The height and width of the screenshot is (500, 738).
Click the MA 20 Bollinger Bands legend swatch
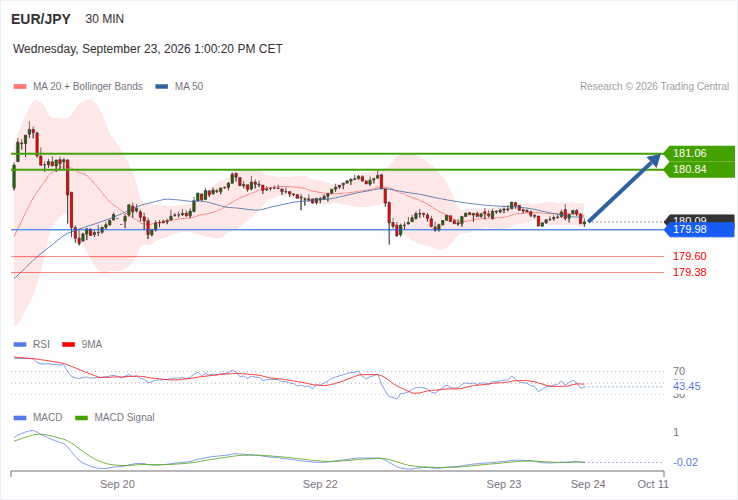[20, 87]
